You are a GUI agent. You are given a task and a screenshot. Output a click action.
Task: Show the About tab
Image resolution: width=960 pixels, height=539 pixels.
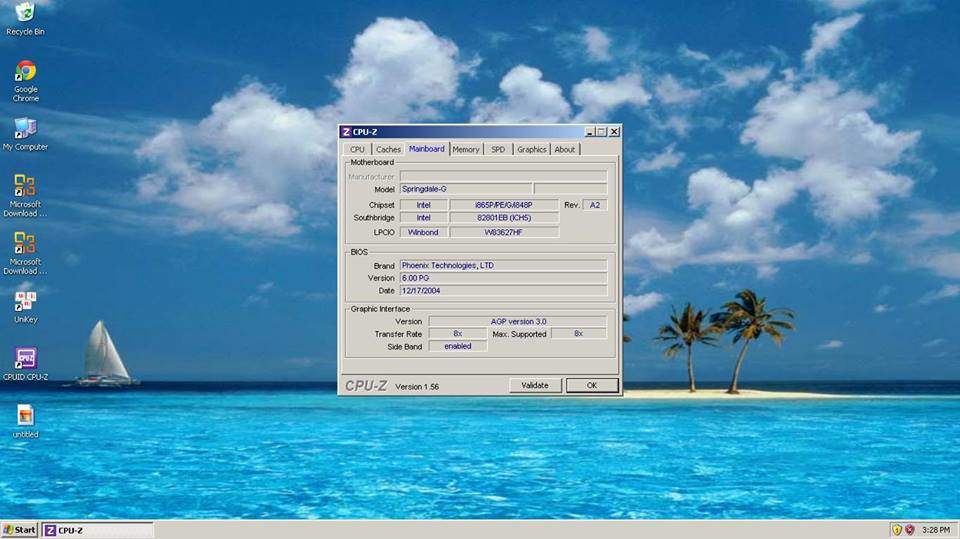[x=565, y=149]
